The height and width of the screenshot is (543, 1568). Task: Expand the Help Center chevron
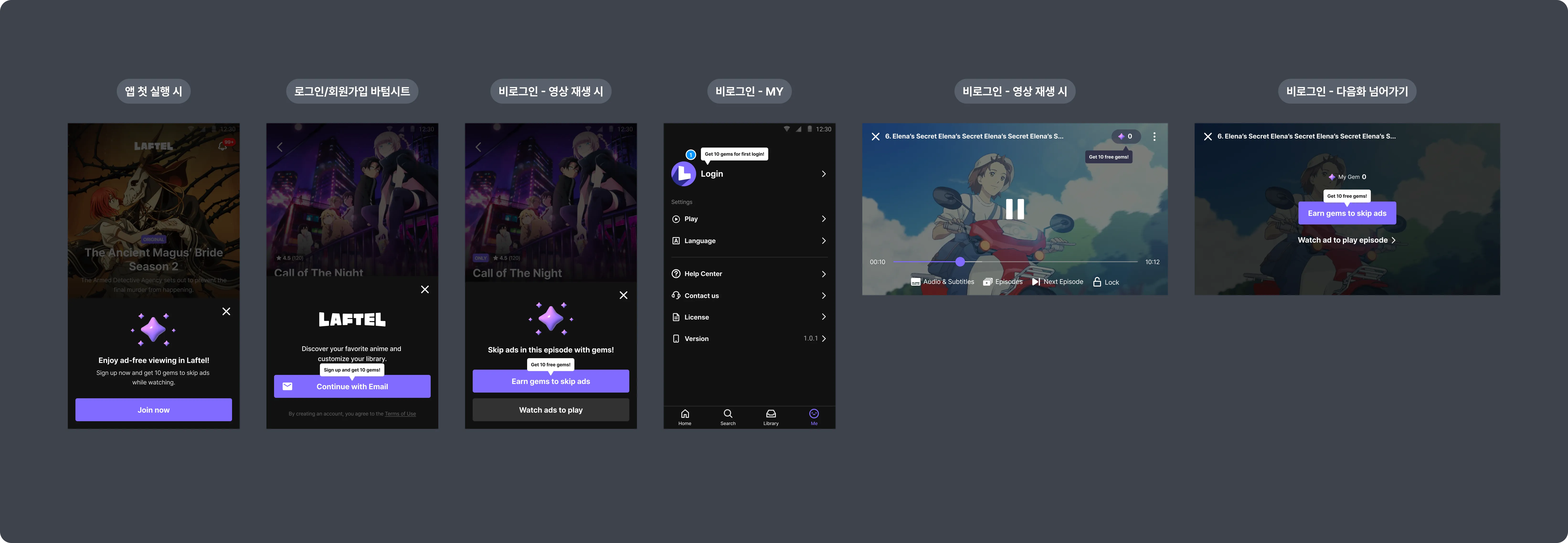pos(824,274)
